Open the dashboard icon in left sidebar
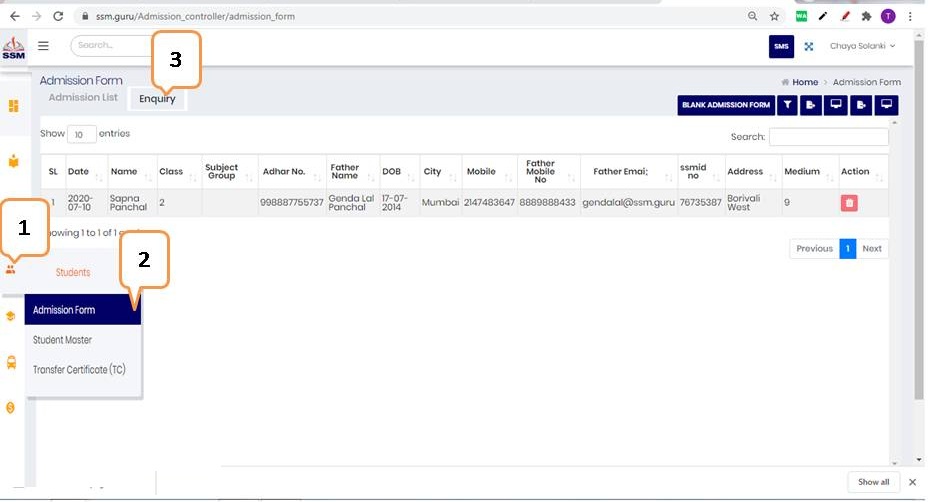Image resolution: width=929 pixels, height=502 pixels. coord(13,106)
